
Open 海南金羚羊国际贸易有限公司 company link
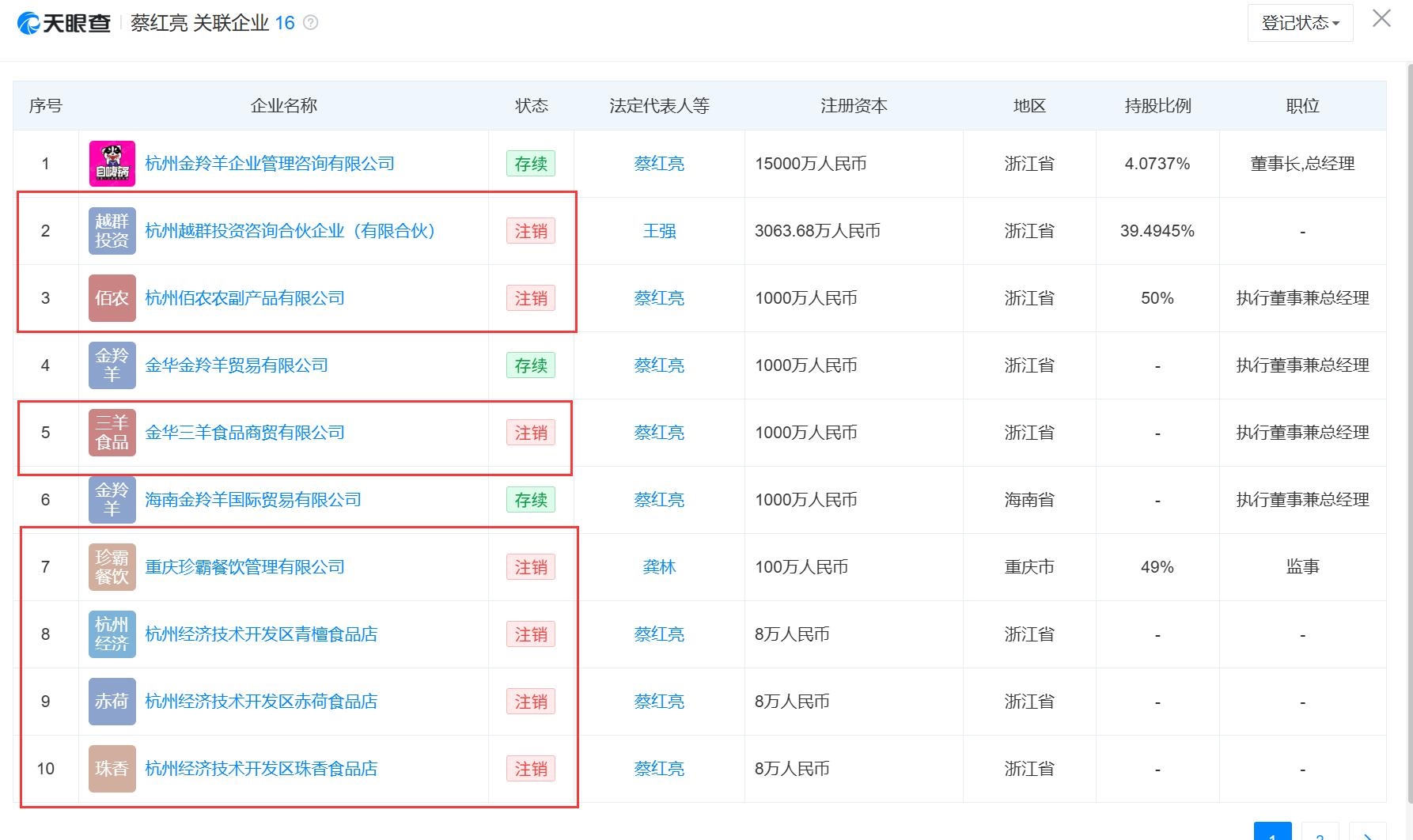(x=253, y=500)
